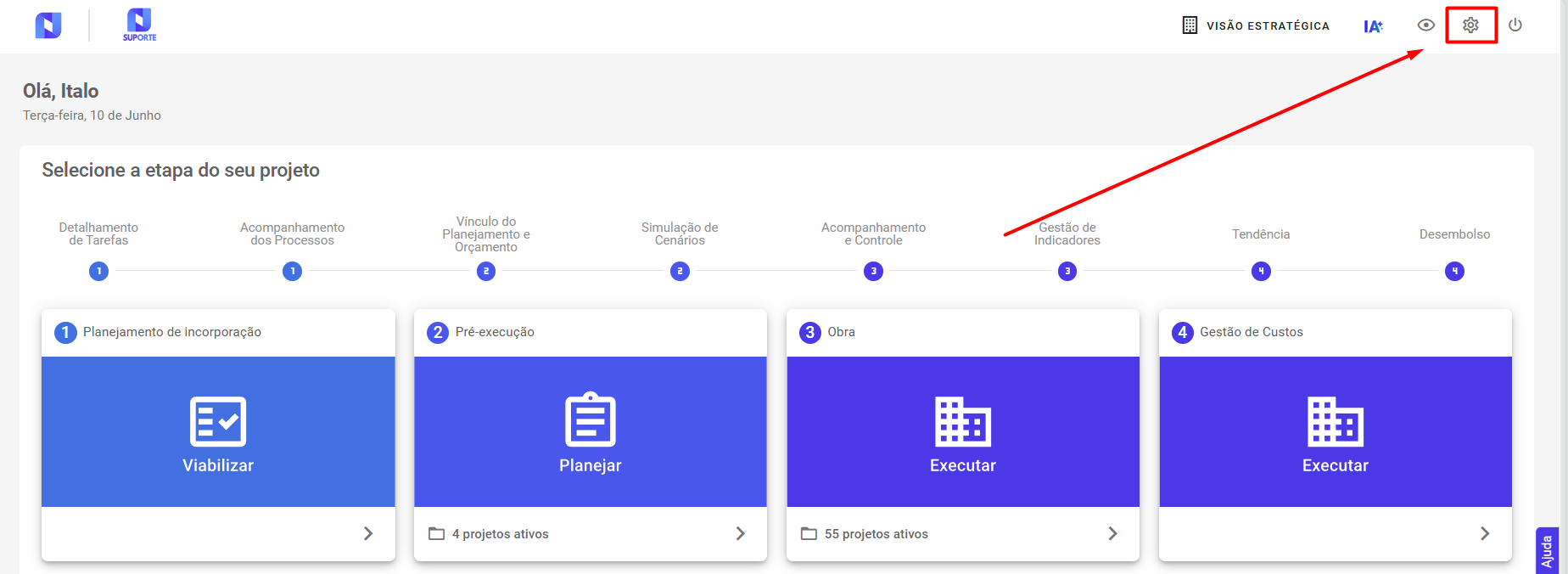This screenshot has height=574, width=1568.
Task: Click the Viabilizar label
Action: click(218, 465)
